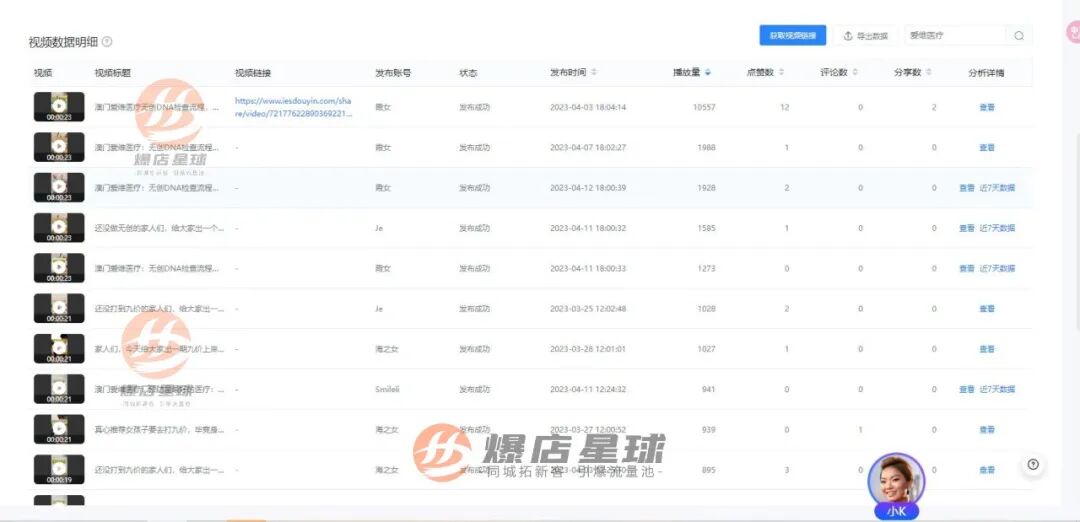The width and height of the screenshot is (1080, 522).
Task: Click the publish time 2023-03-28 12:01:01
Action: 588,349
